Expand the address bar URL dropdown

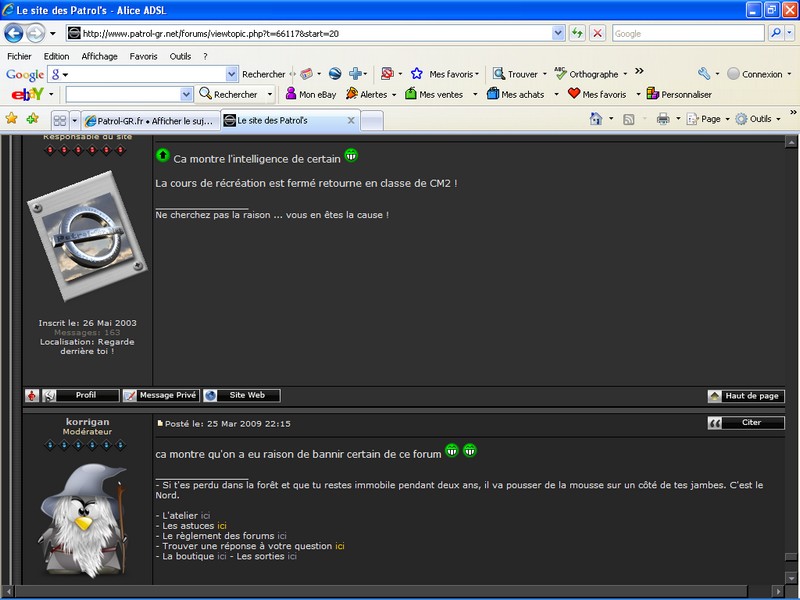(x=558, y=34)
